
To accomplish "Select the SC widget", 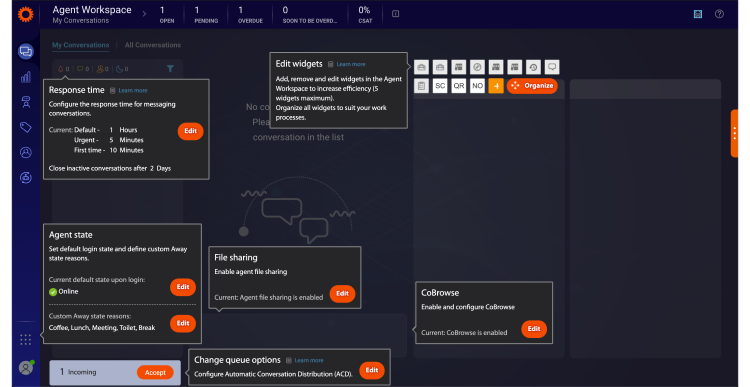I will (440, 86).
